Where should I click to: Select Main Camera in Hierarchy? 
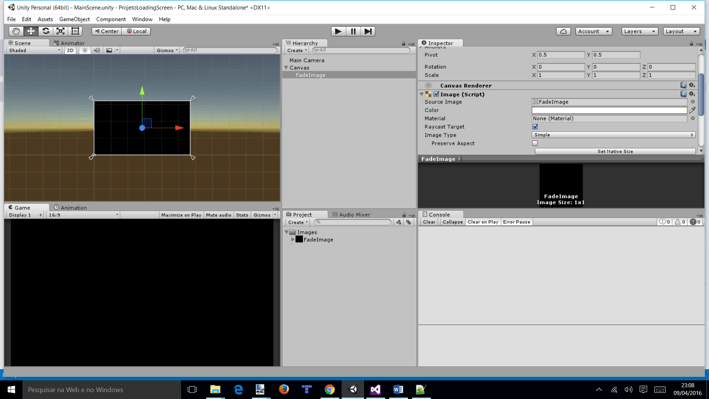pos(307,60)
